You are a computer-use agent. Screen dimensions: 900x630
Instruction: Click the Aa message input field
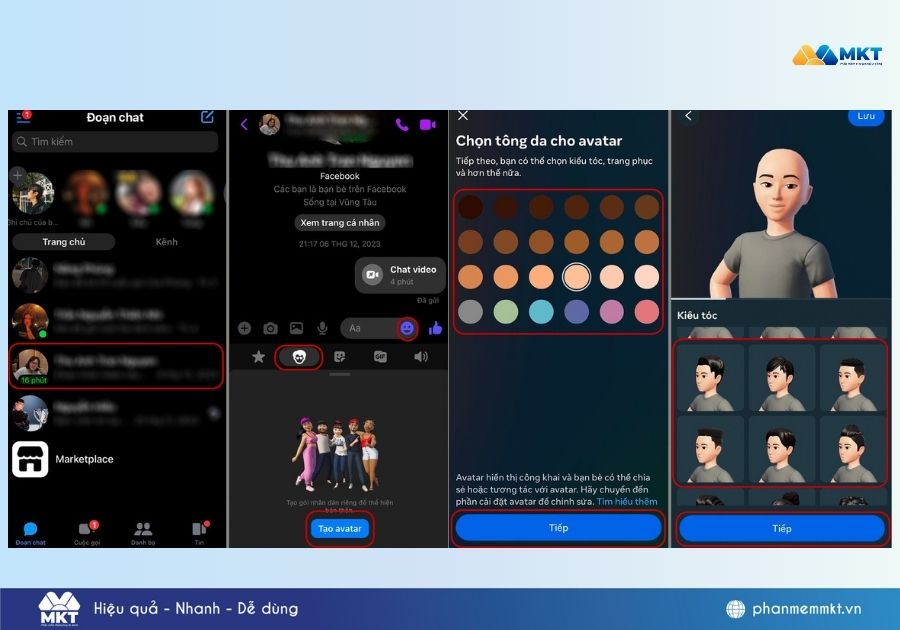tap(368, 328)
